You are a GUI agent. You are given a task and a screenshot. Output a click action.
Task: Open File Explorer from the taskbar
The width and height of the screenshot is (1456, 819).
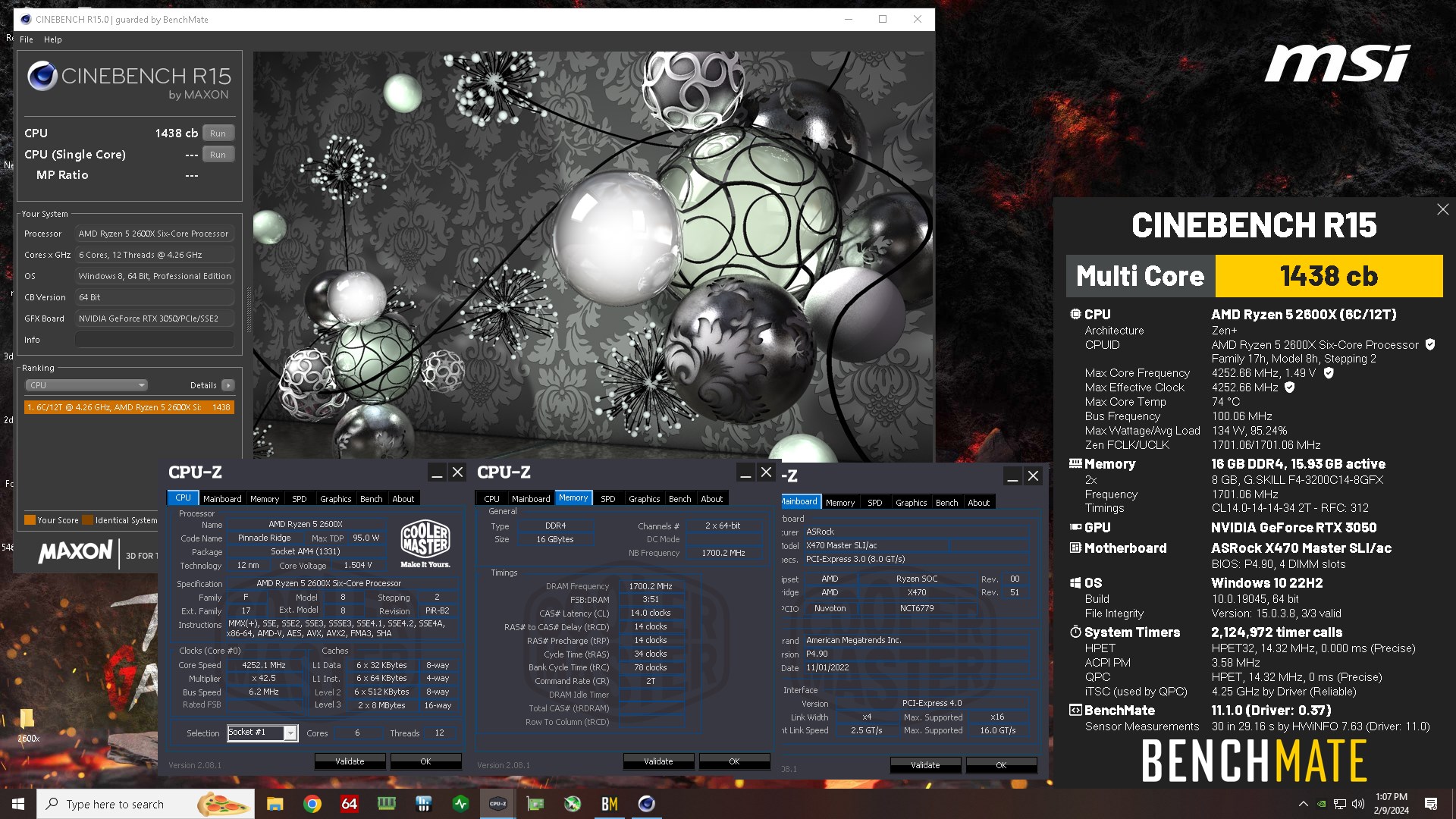click(275, 804)
